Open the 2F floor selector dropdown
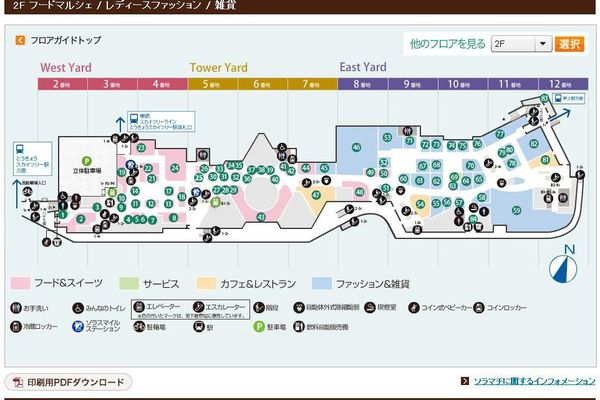Screen dimensions: 600x400 coord(521,44)
